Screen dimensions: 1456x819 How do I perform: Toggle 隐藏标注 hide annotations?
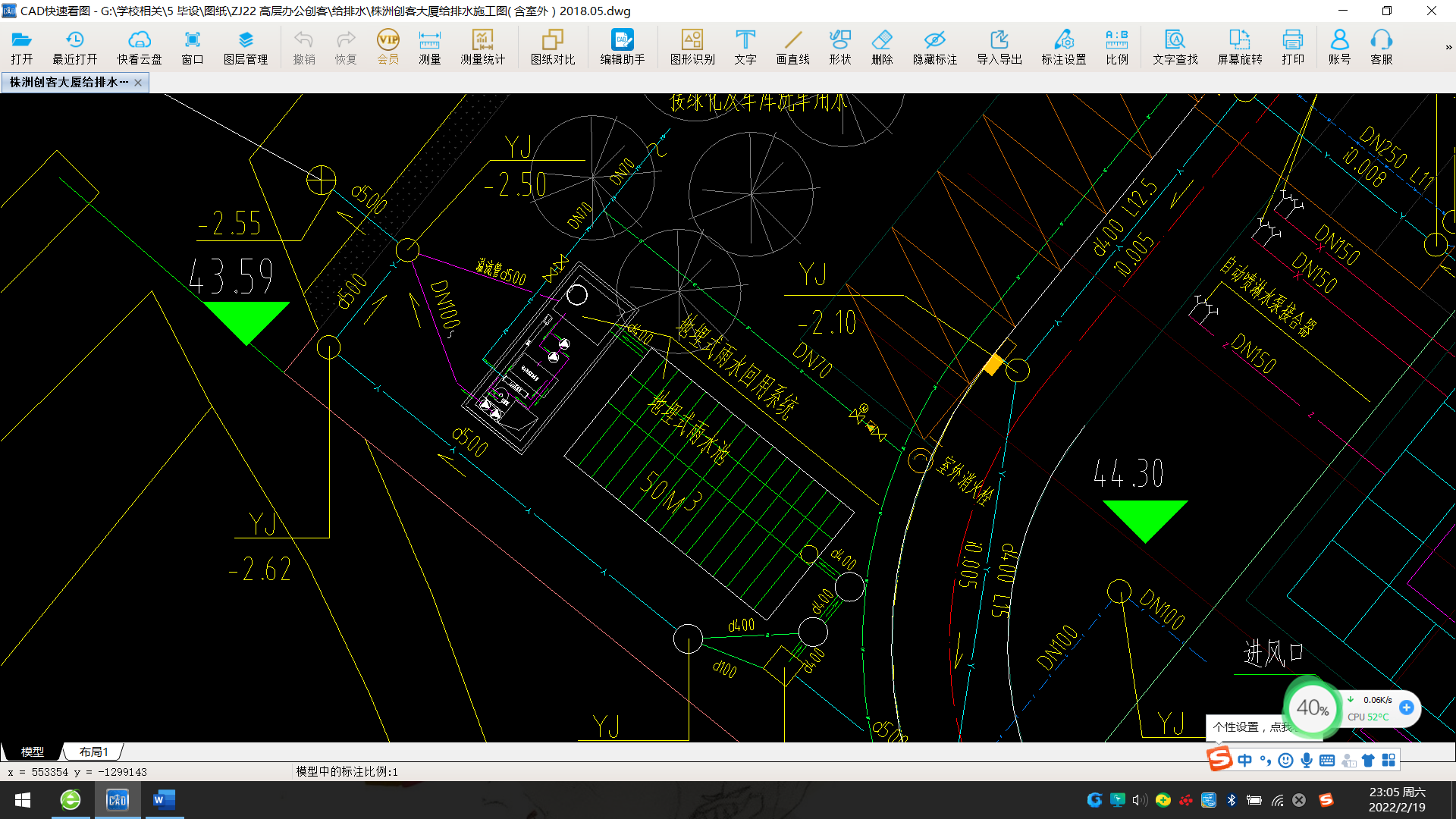[935, 47]
